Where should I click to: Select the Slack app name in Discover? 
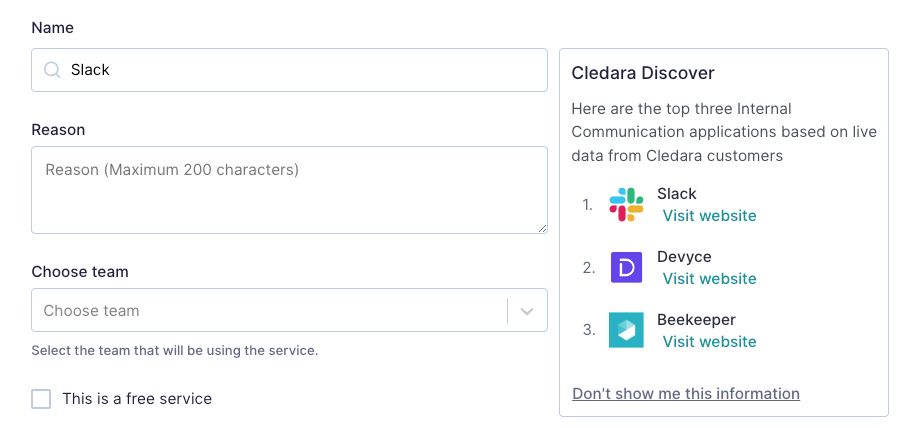coord(676,194)
